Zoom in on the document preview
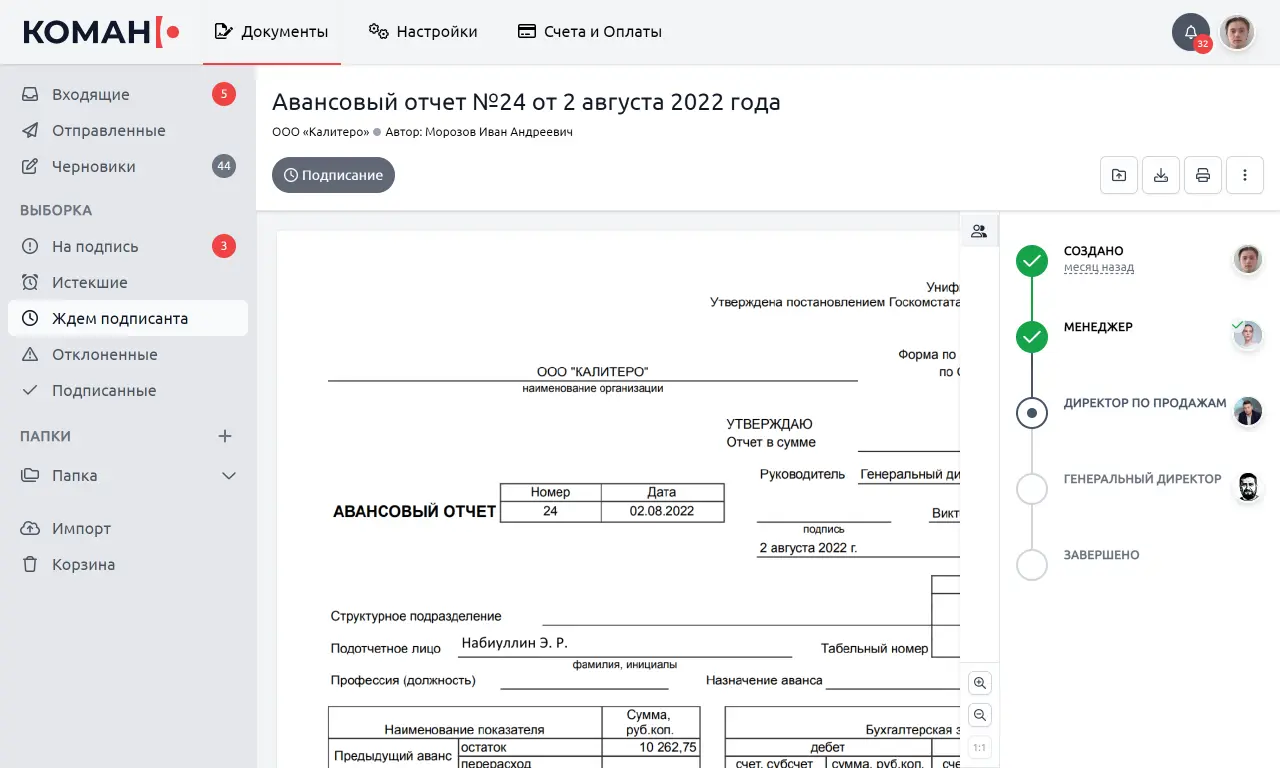1280x768 pixels. pyautogui.click(x=980, y=683)
